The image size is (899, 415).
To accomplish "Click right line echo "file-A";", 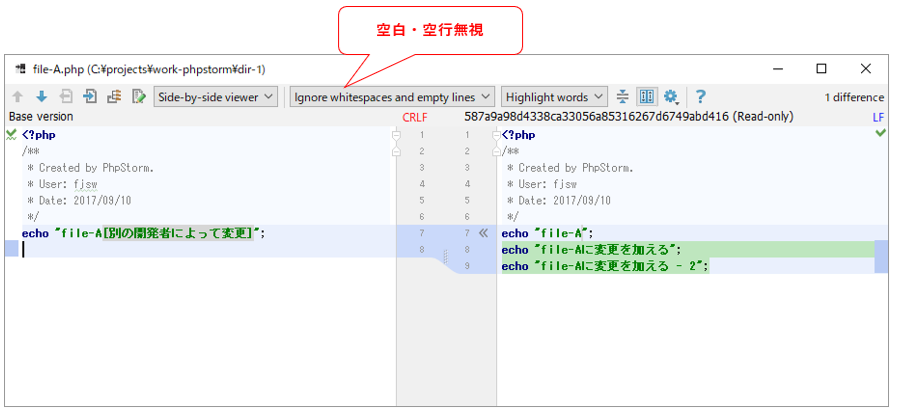I will tap(548, 233).
